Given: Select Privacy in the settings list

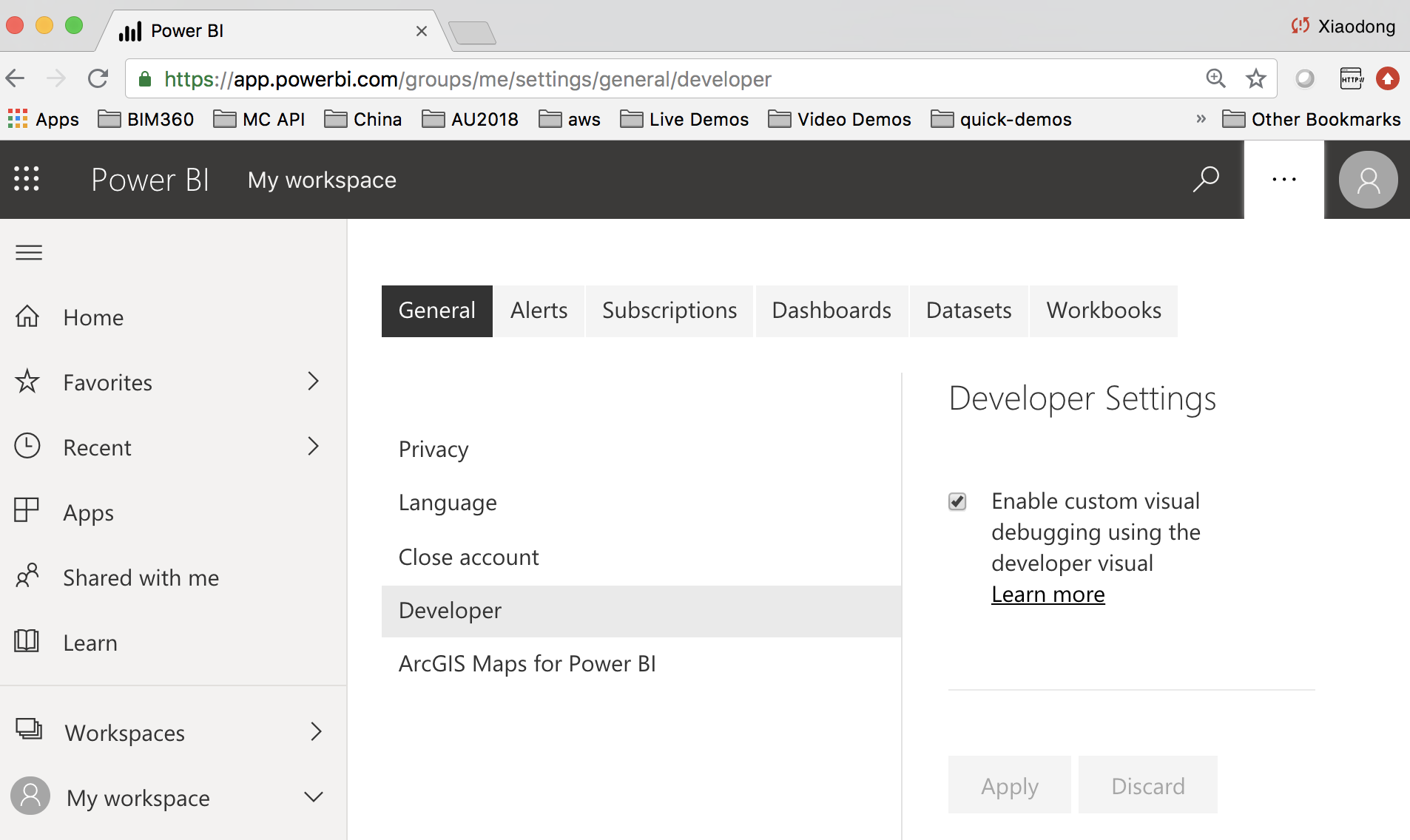Looking at the screenshot, I should [x=641, y=450].
